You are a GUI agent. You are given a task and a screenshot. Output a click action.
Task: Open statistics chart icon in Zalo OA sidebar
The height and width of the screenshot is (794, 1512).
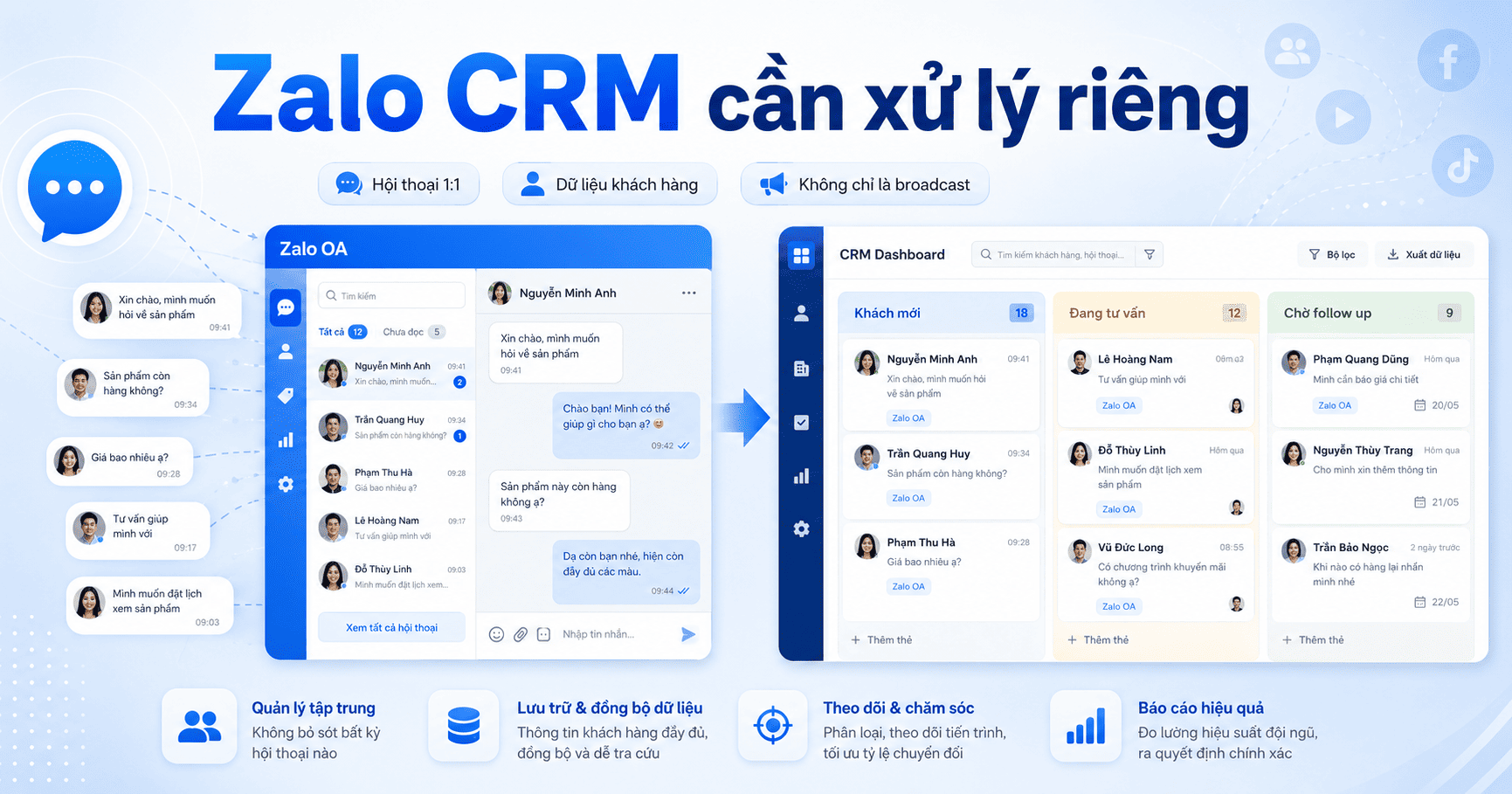[286, 440]
